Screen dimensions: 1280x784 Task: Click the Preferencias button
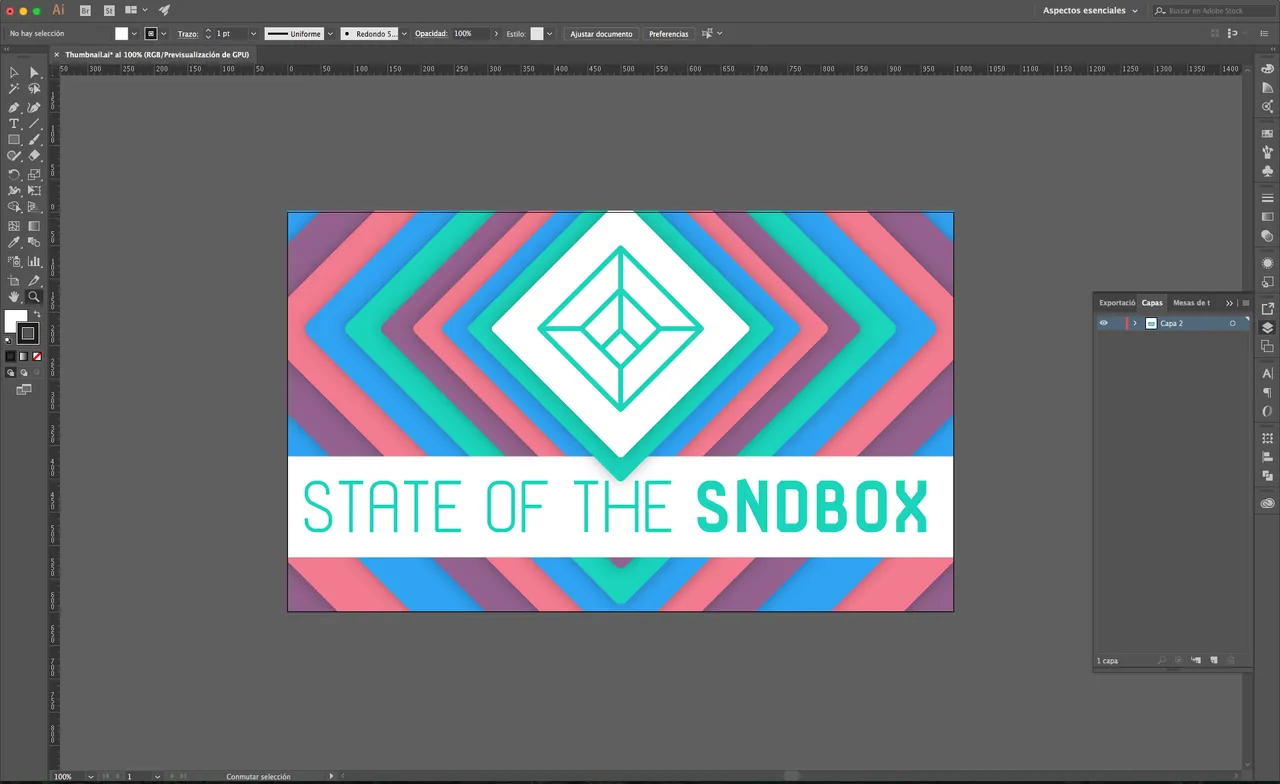click(x=668, y=34)
